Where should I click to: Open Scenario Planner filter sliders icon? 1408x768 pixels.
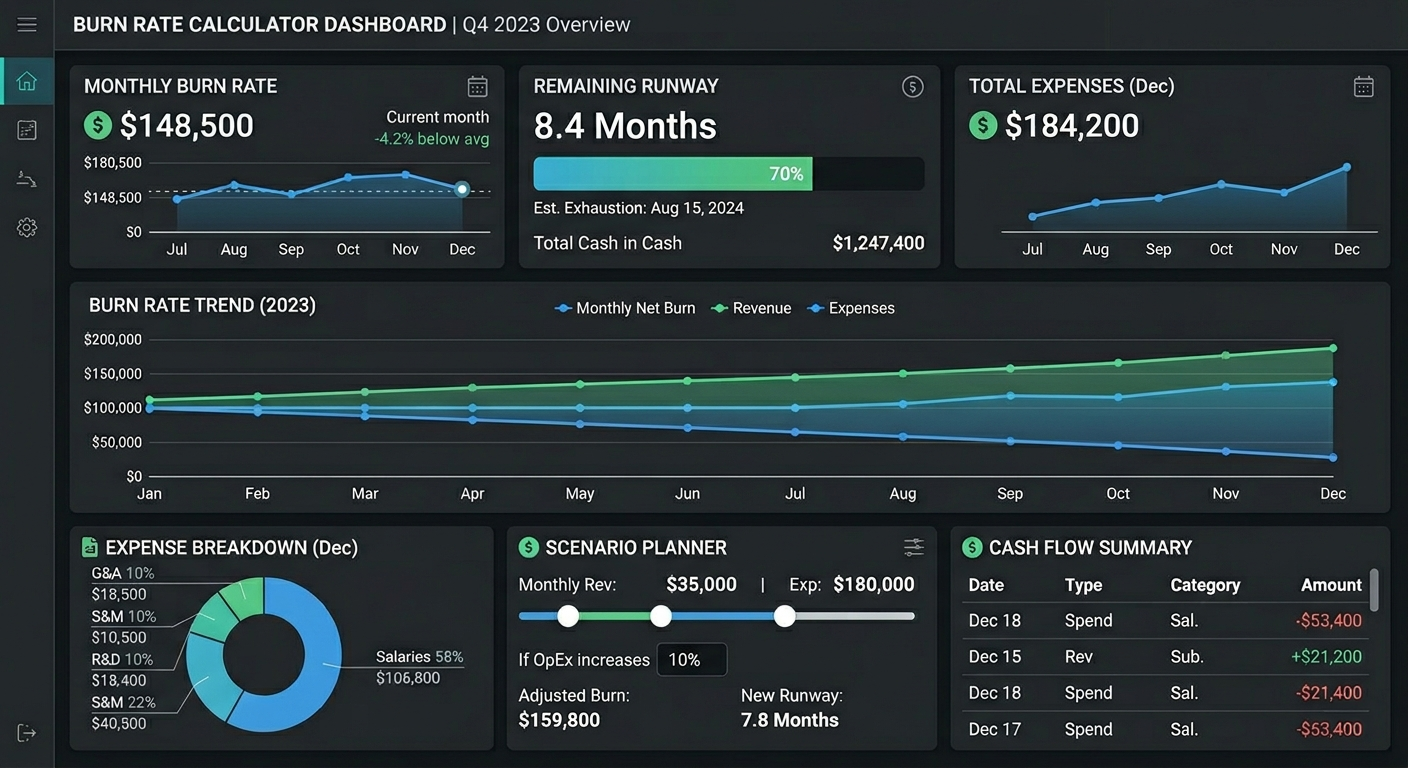(x=914, y=547)
